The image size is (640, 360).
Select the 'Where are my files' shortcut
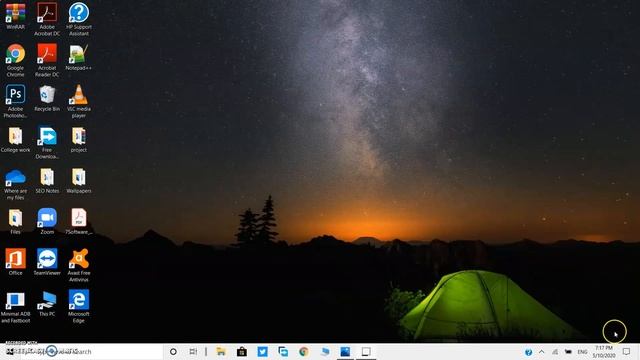[16, 184]
